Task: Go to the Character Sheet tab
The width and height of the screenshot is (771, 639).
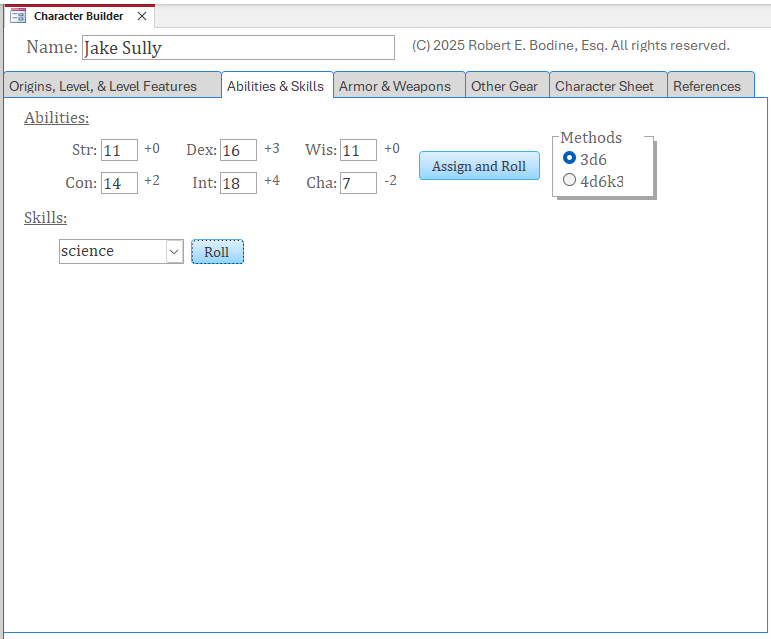Action: coord(606,86)
